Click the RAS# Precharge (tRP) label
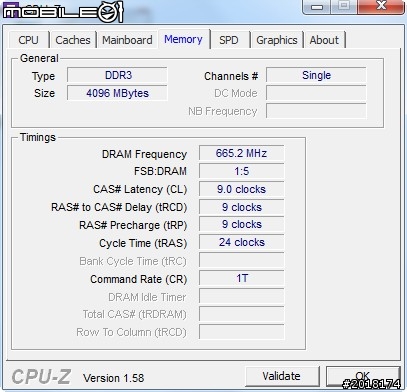 (133, 225)
